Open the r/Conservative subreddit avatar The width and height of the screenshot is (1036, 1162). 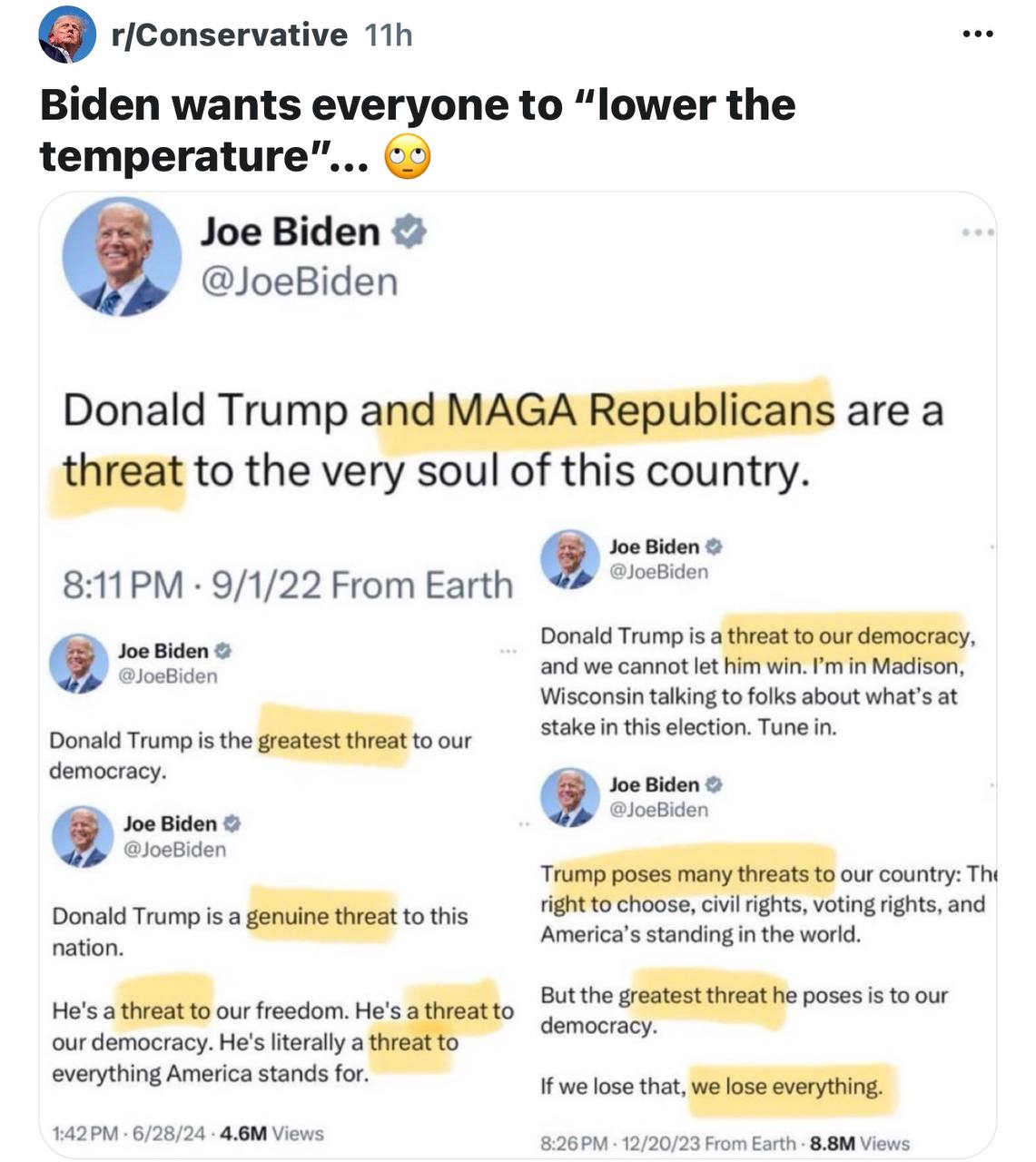[x=67, y=34]
